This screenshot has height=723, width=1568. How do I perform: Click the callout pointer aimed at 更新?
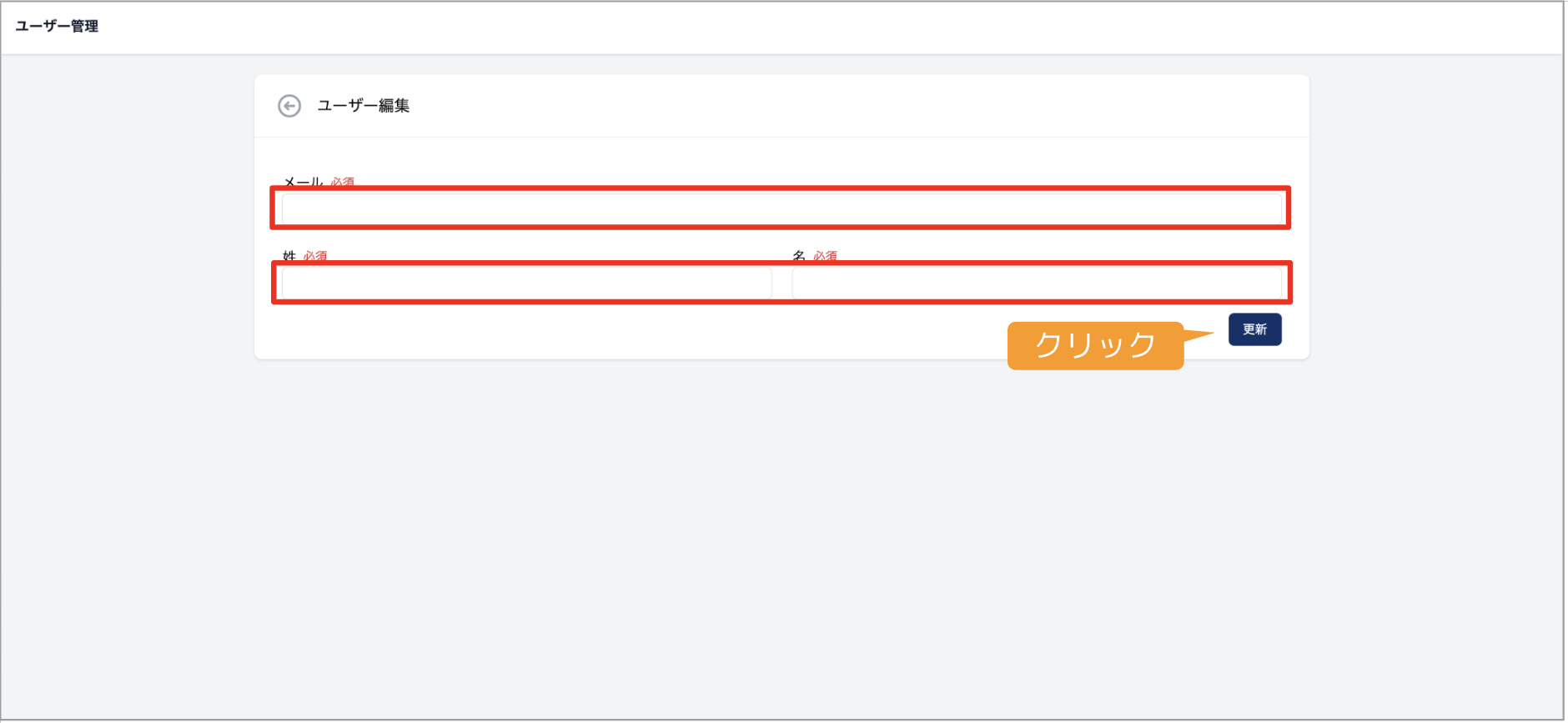point(1199,335)
